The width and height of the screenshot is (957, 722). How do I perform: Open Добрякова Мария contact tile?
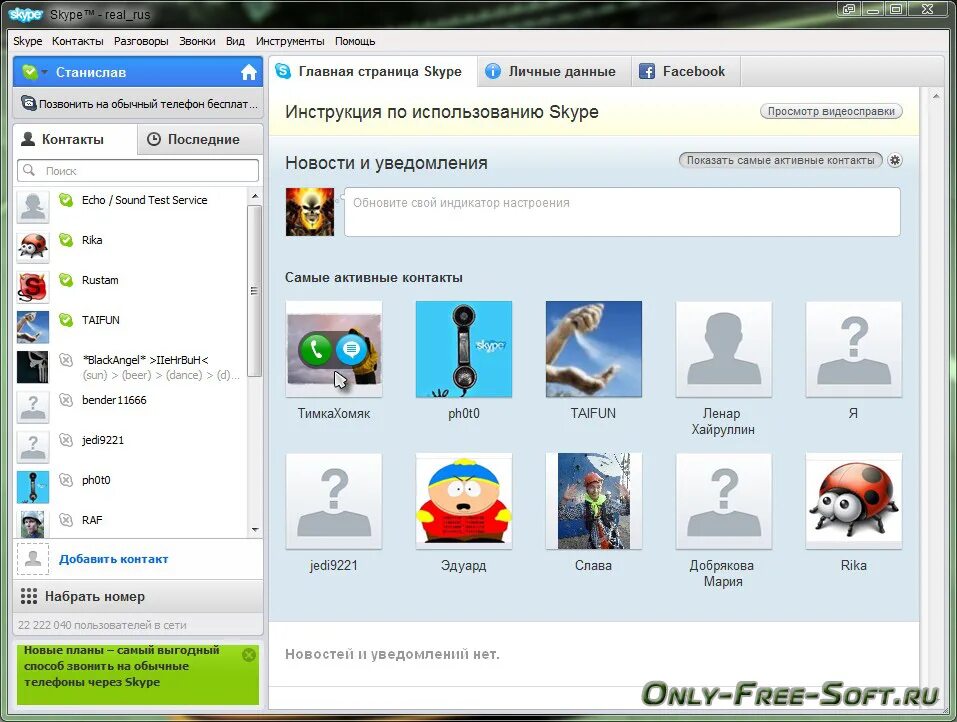[x=724, y=501]
